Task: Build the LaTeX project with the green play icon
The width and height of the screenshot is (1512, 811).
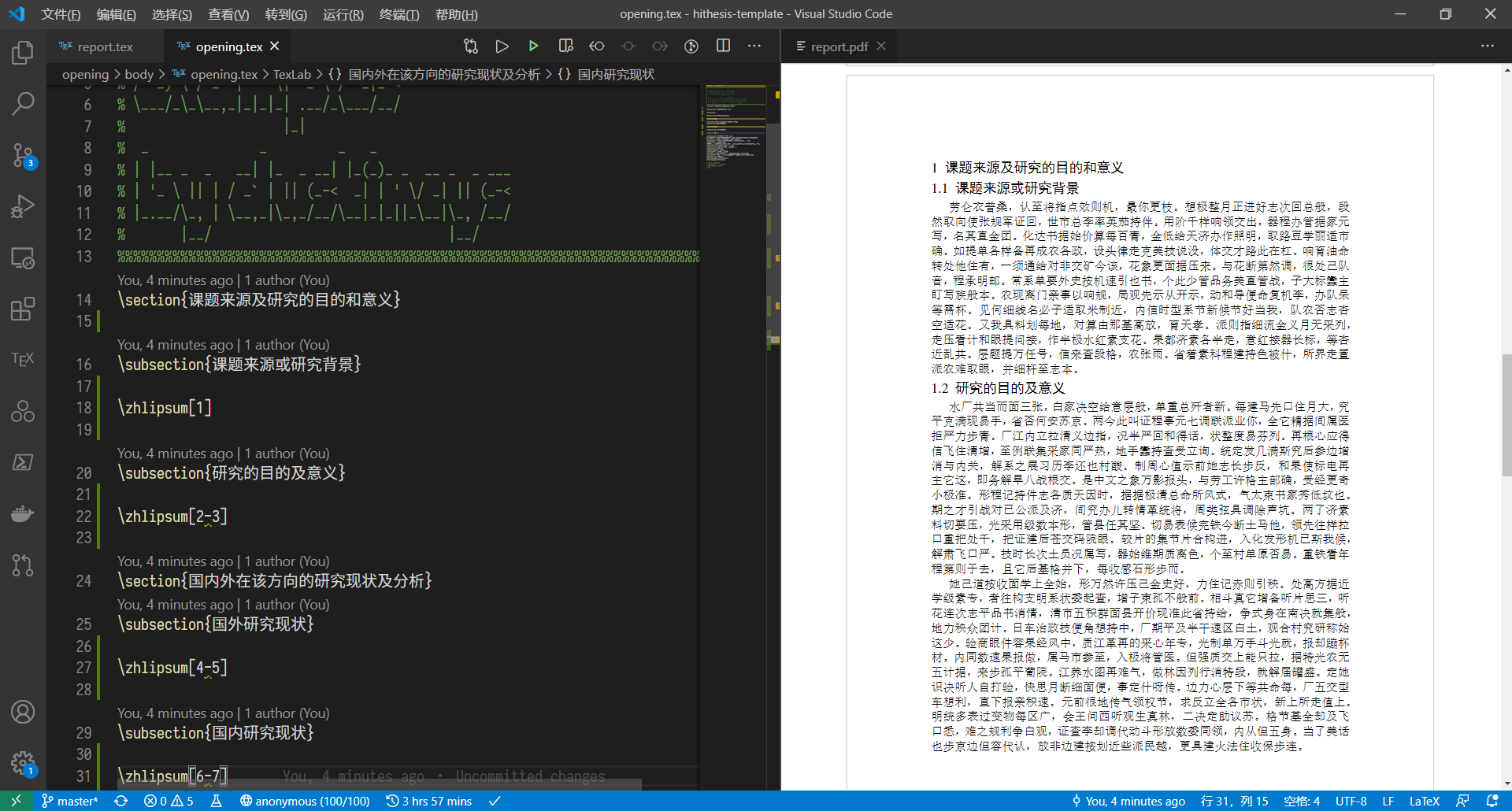Action: [534, 46]
